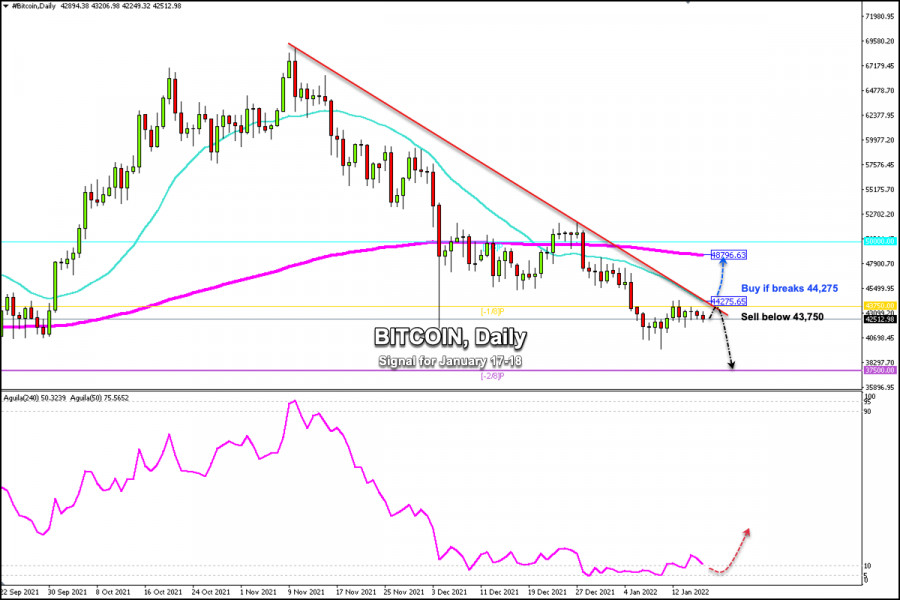Click the 11 Dec 2021 date label

499,592
